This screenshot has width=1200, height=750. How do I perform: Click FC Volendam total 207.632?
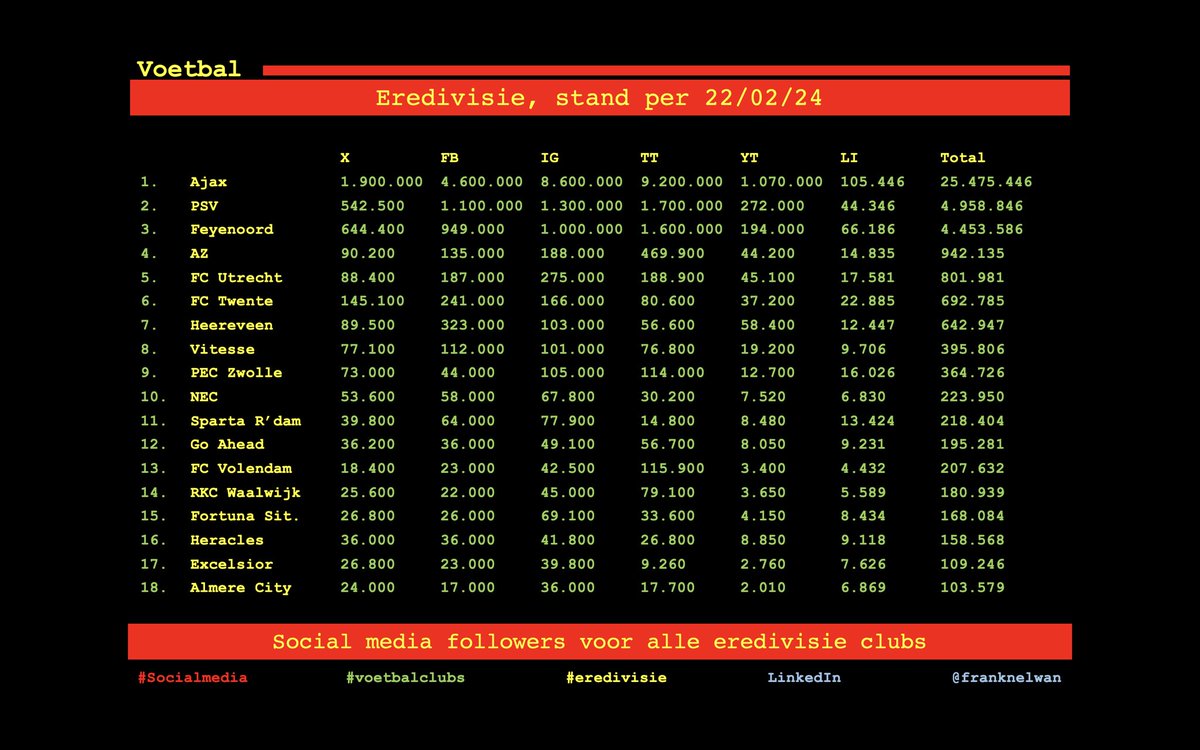pyautogui.click(x=972, y=468)
